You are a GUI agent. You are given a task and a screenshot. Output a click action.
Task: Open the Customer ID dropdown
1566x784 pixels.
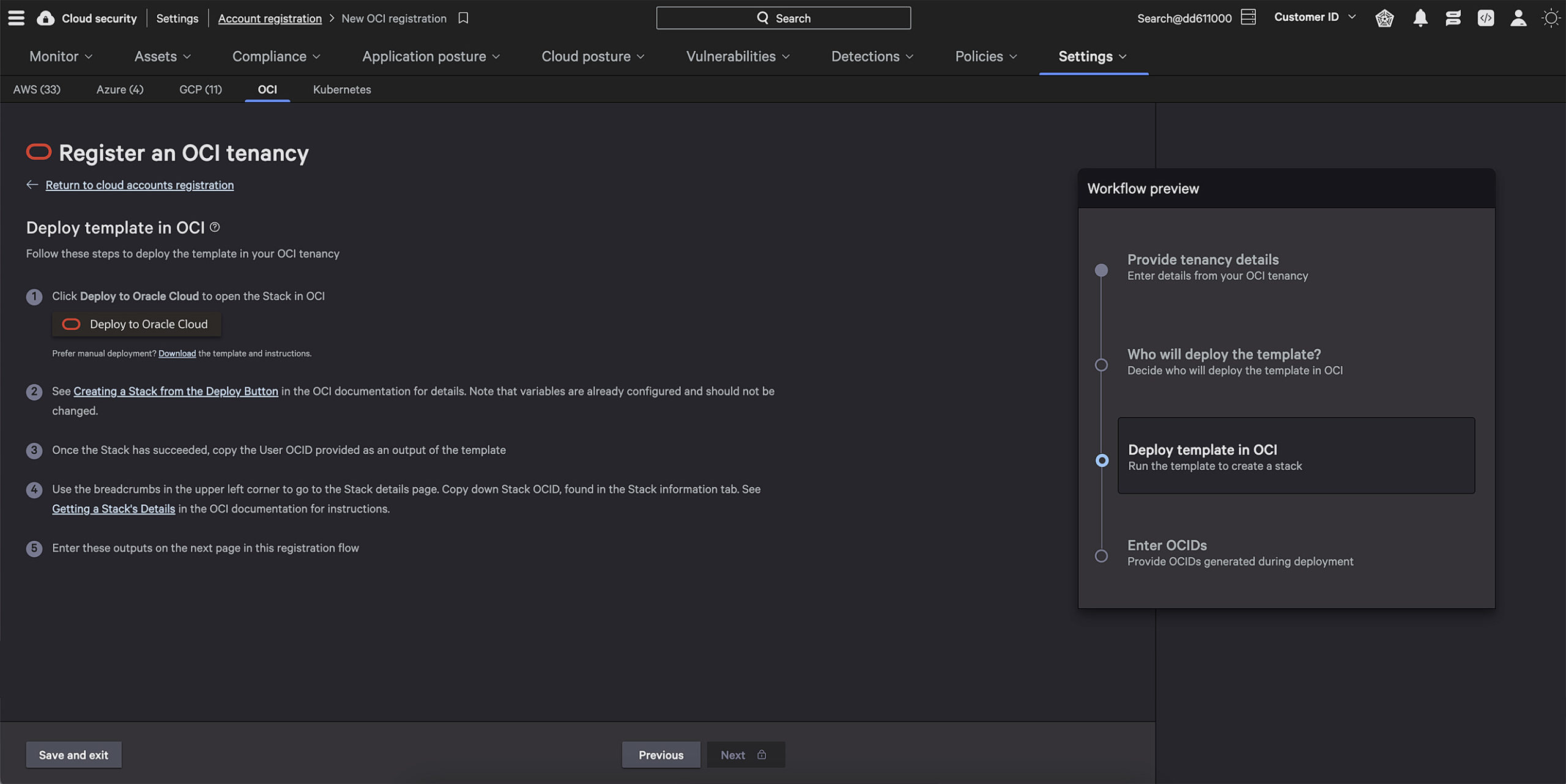(1315, 17)
